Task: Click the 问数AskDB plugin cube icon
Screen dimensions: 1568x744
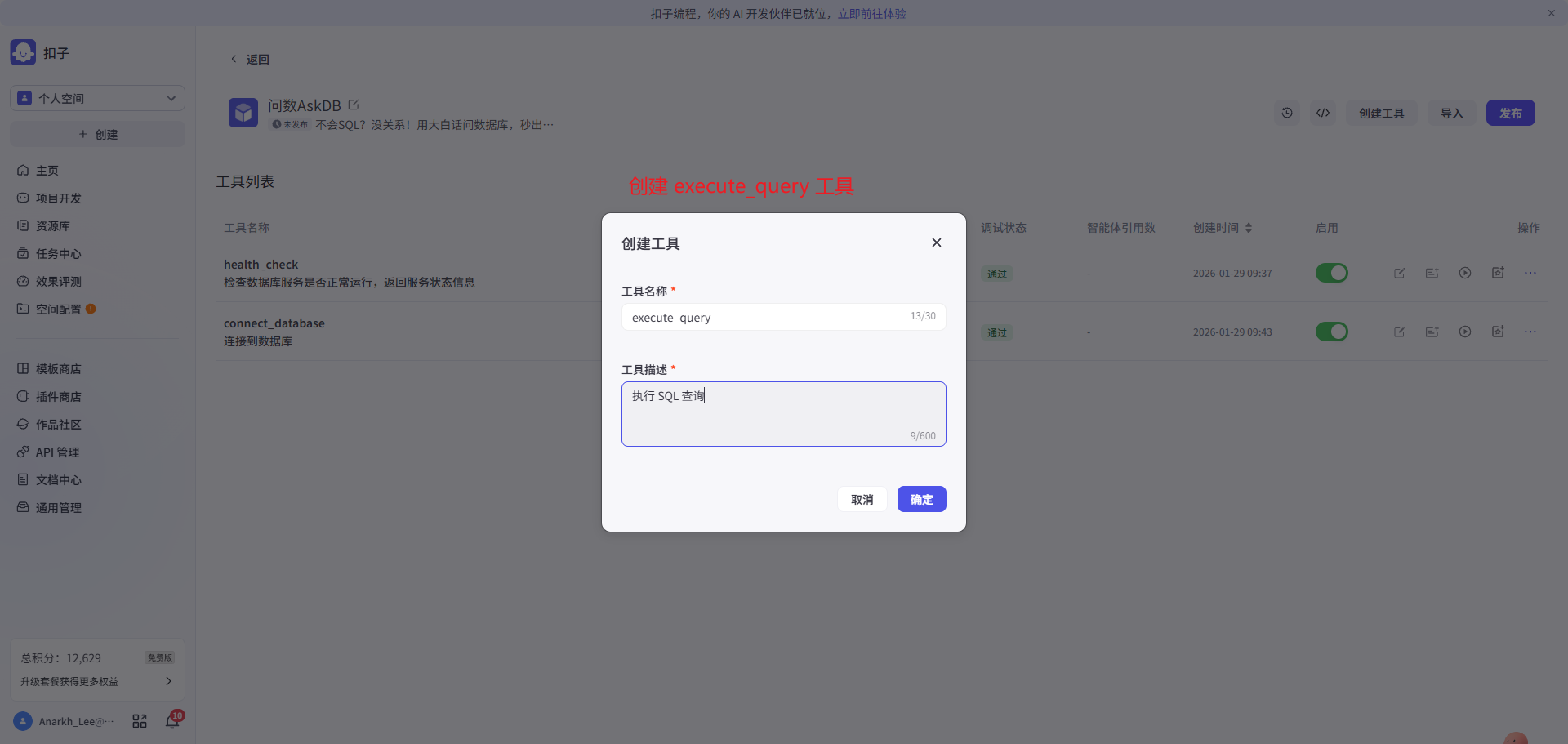Action: click(x=243, y=113)
